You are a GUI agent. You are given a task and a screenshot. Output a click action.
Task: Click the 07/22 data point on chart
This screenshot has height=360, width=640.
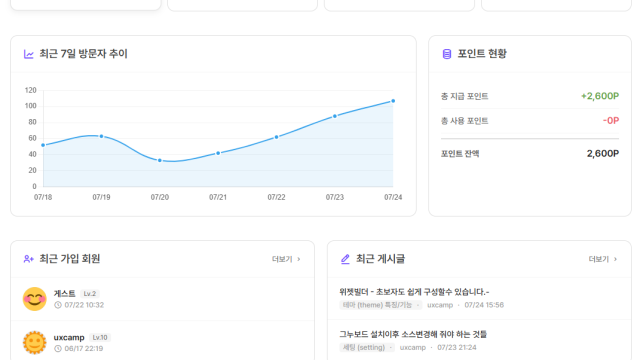click(276, 137)
